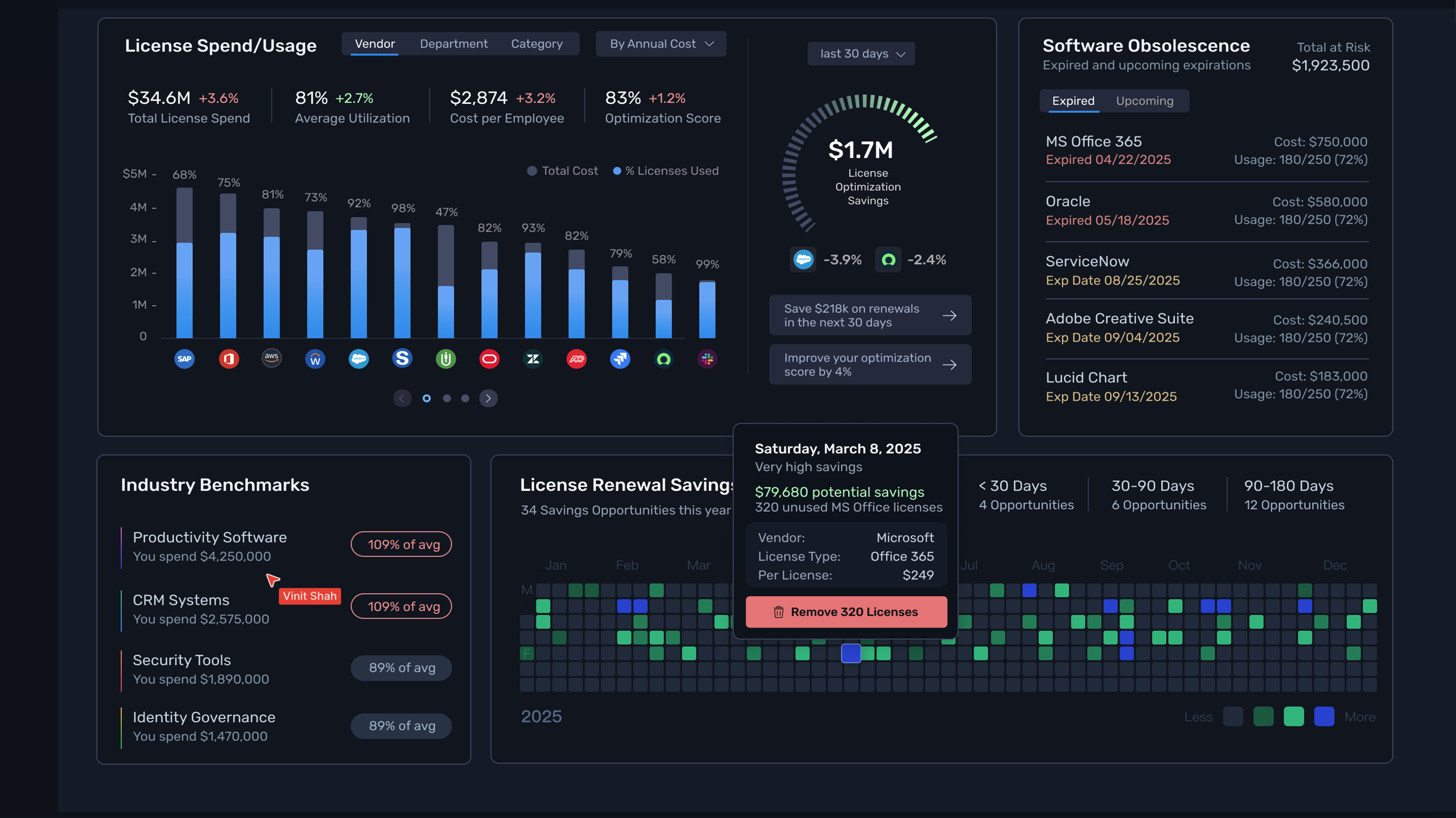Open the Adobe Creative Suite entry
This screenshot has width=1456, height=818.
pos(1206,328)
